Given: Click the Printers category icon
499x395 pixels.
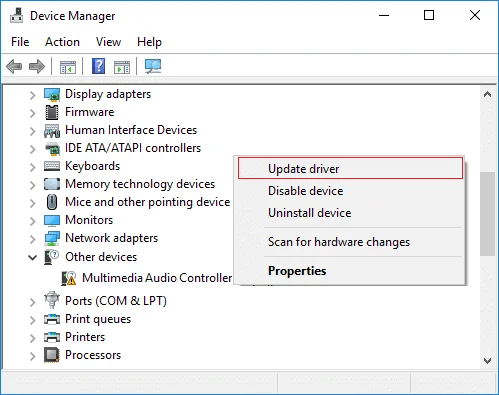Looking at the screenshot, I should point(52,337).
